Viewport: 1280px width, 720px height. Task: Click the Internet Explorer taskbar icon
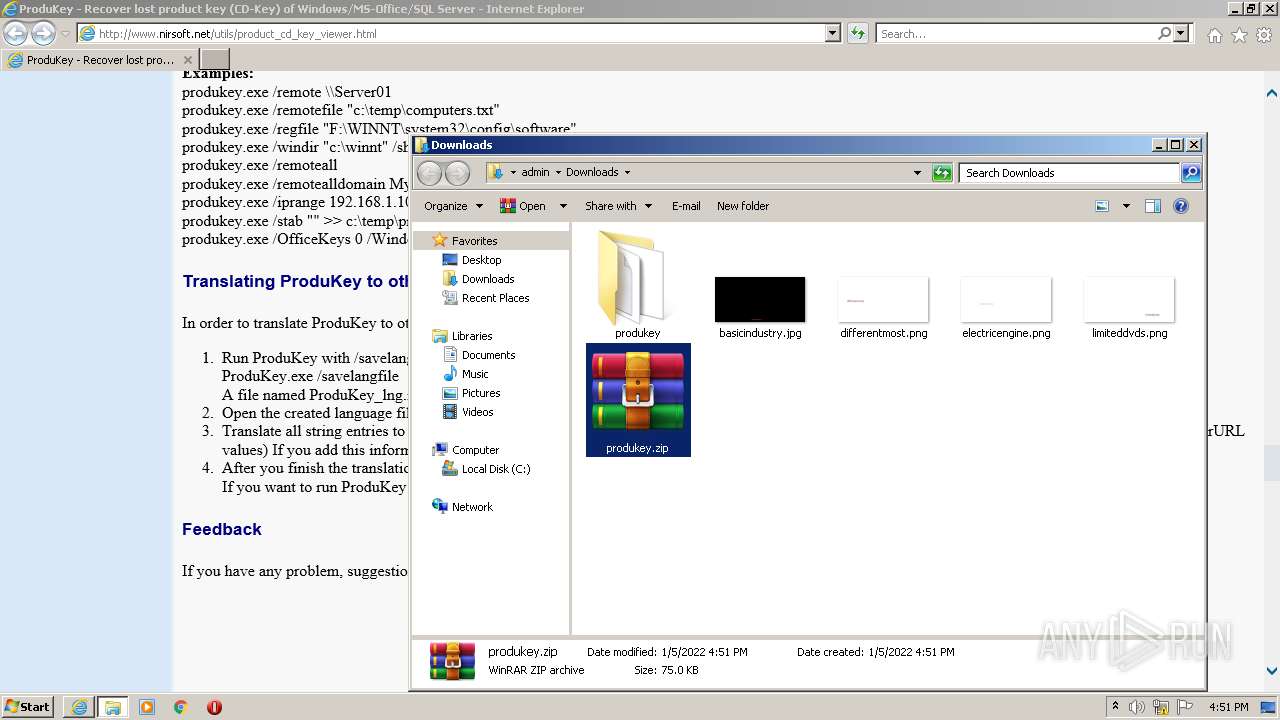(79, 707)
